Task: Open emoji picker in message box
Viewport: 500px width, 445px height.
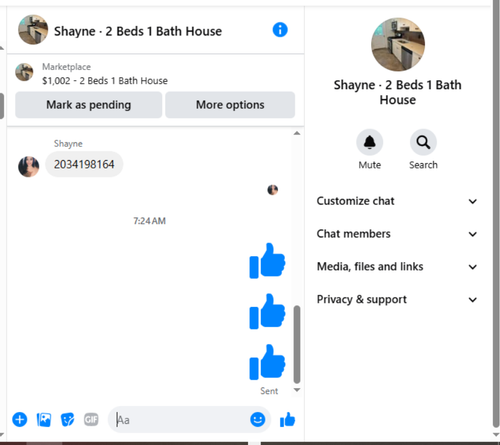Action: point(258,419)
